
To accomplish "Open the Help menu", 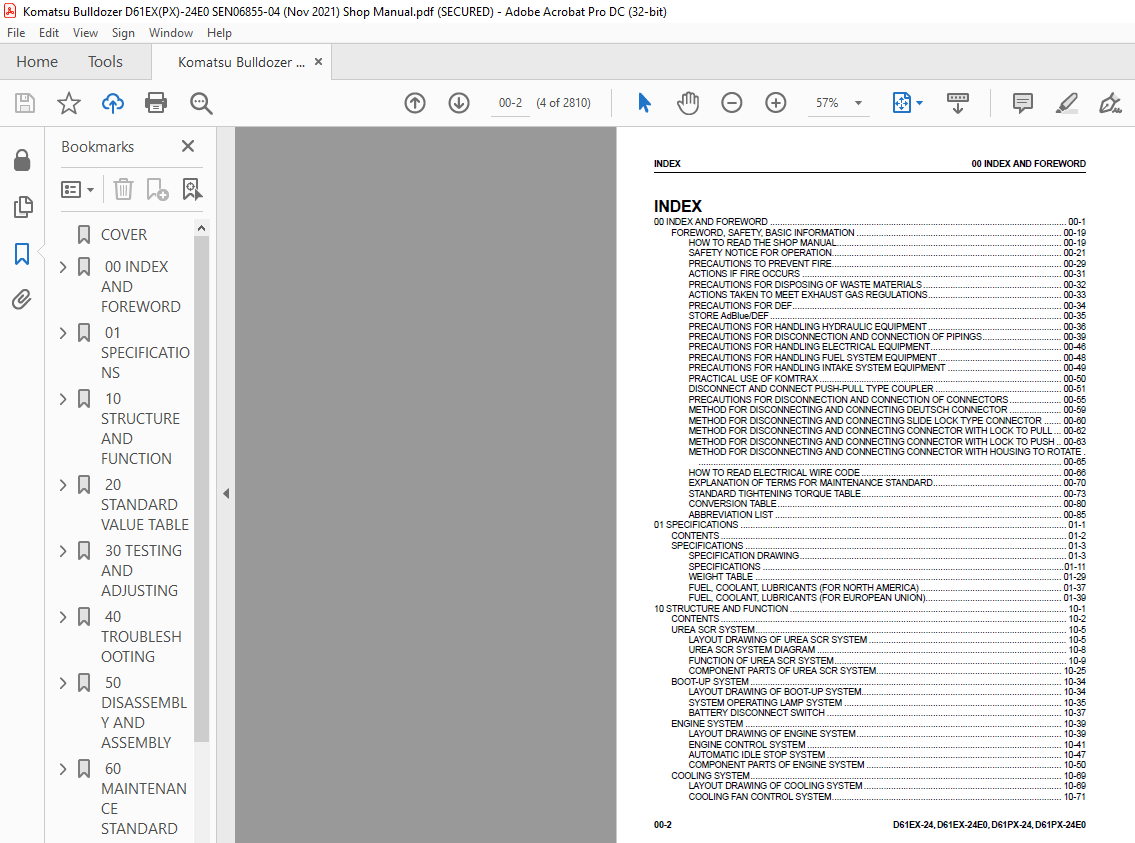I will (219, 33).
